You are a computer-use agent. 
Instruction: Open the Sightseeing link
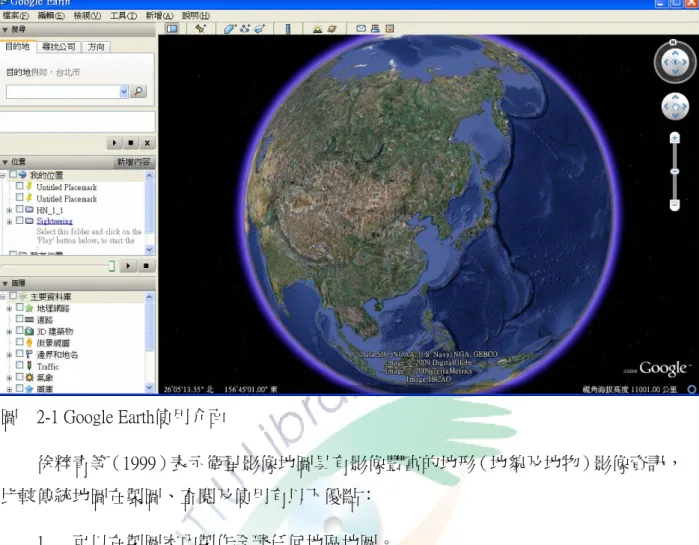(54, 221)
